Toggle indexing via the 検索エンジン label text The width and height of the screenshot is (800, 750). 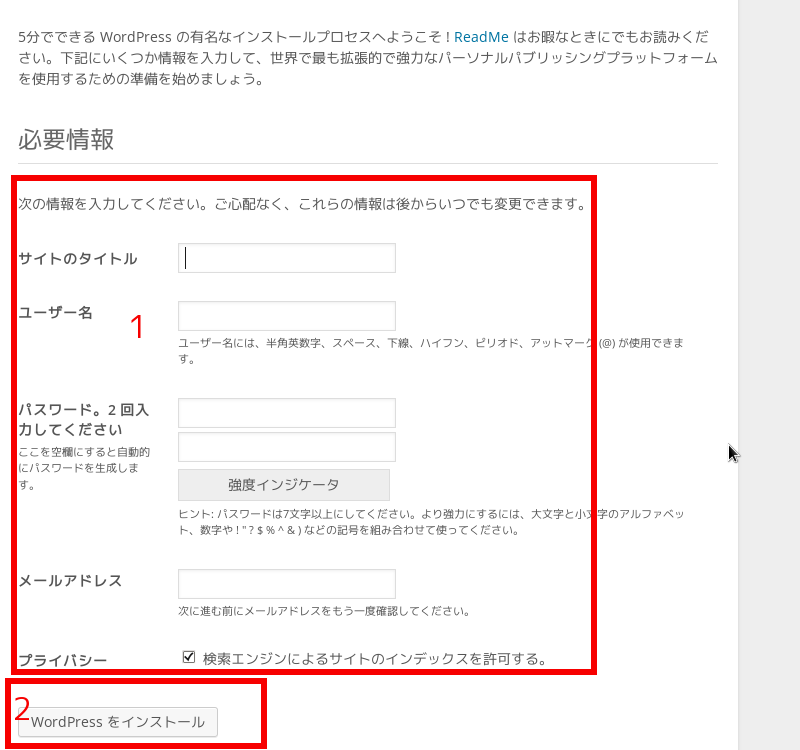(375, 658)
